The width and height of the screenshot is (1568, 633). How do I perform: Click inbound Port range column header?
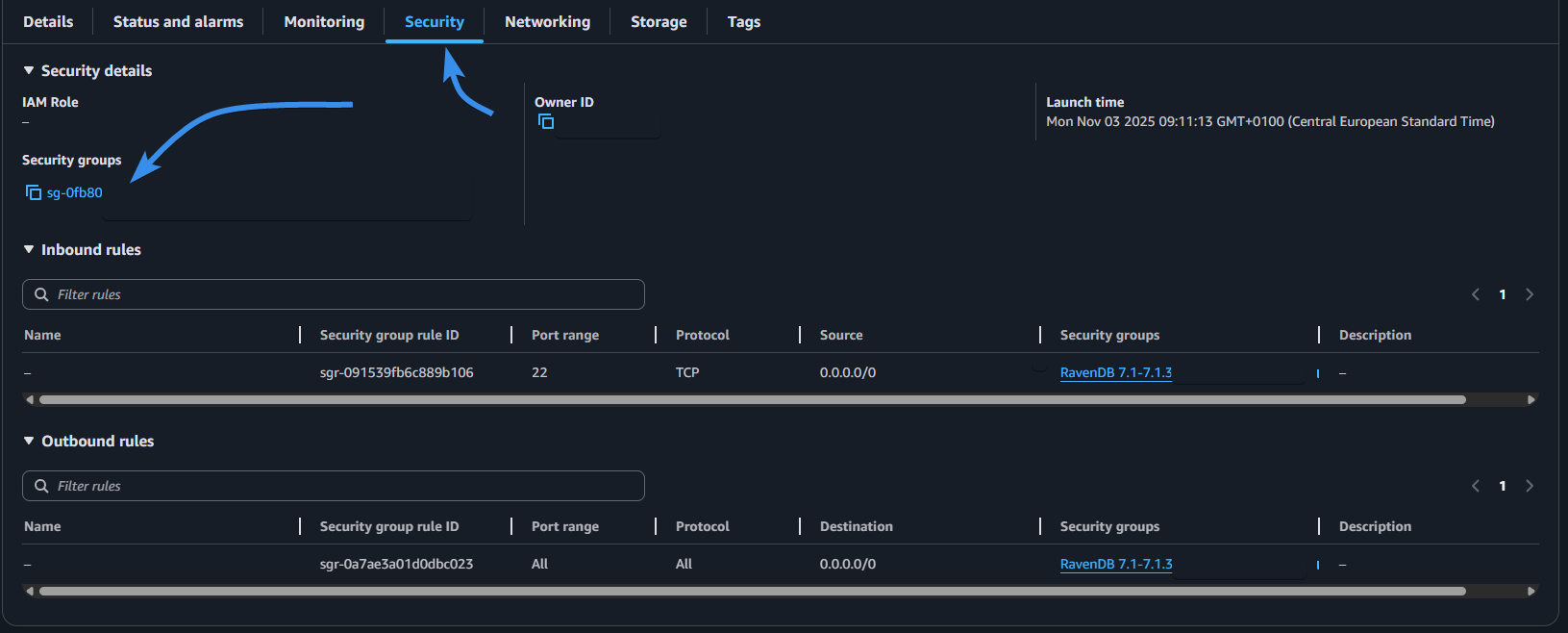coord(565,335)
